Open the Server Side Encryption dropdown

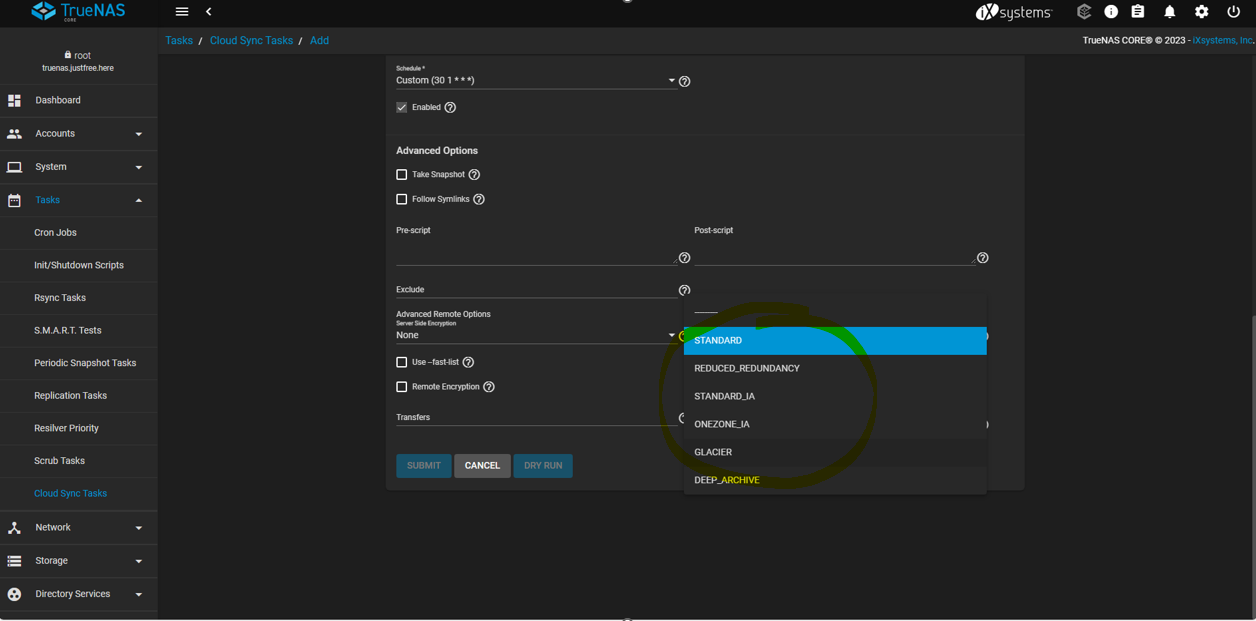pos(535,335)
